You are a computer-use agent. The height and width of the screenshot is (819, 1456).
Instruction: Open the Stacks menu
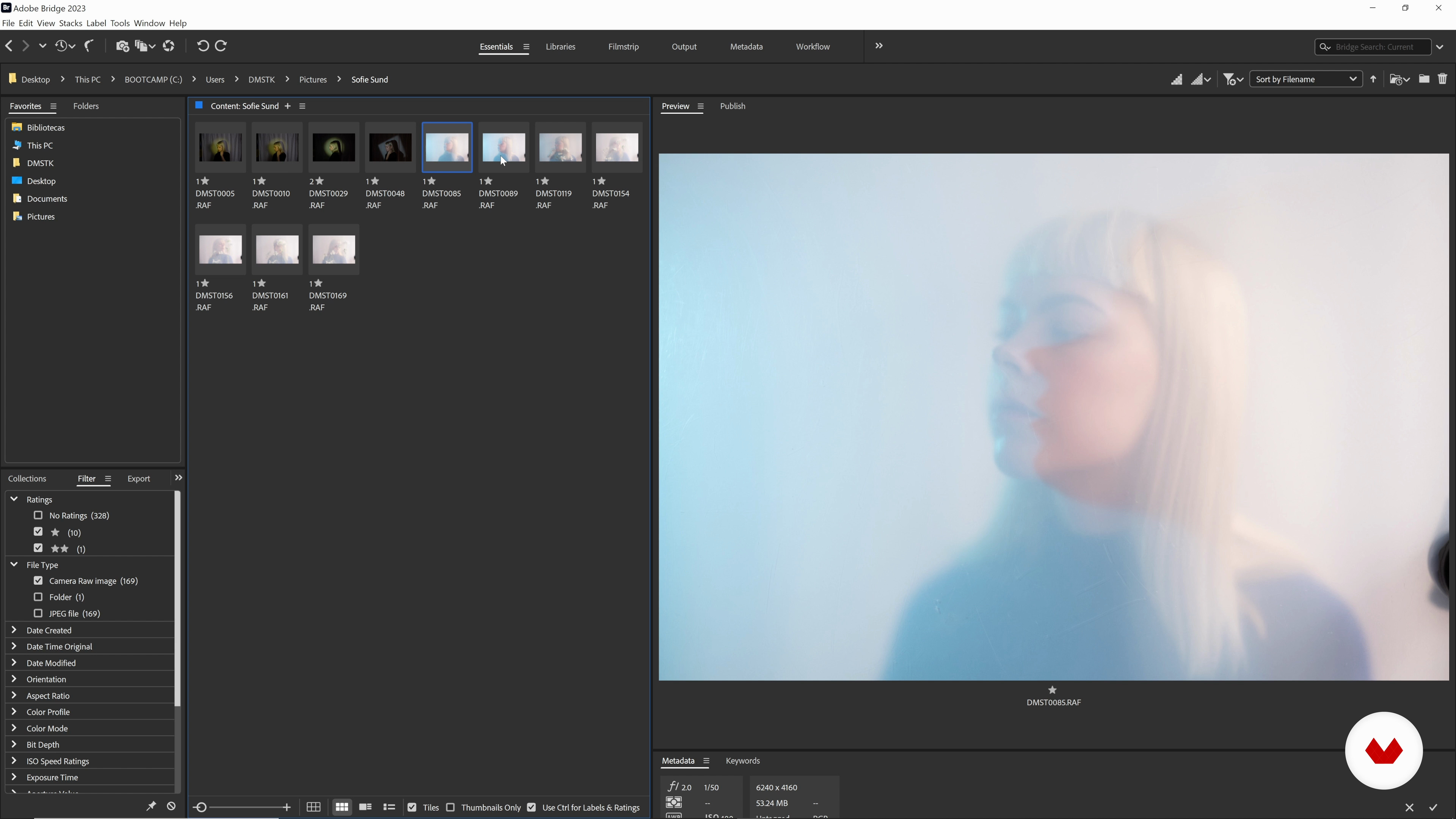[x=70, y=23]
